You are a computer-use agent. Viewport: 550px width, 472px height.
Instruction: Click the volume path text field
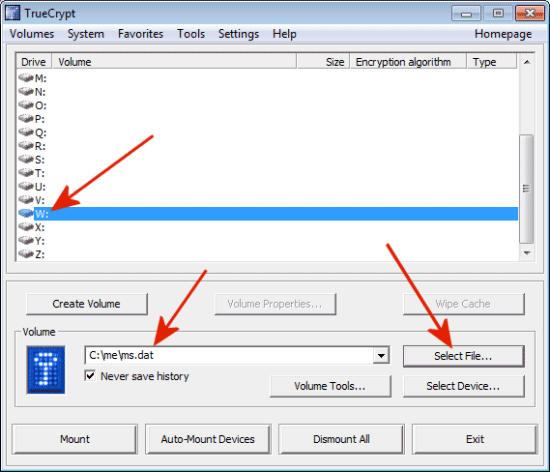pos(230,355)
